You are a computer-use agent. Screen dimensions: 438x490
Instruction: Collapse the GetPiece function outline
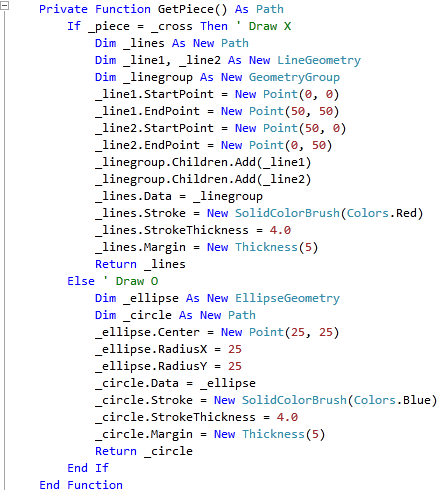[4, 6]
